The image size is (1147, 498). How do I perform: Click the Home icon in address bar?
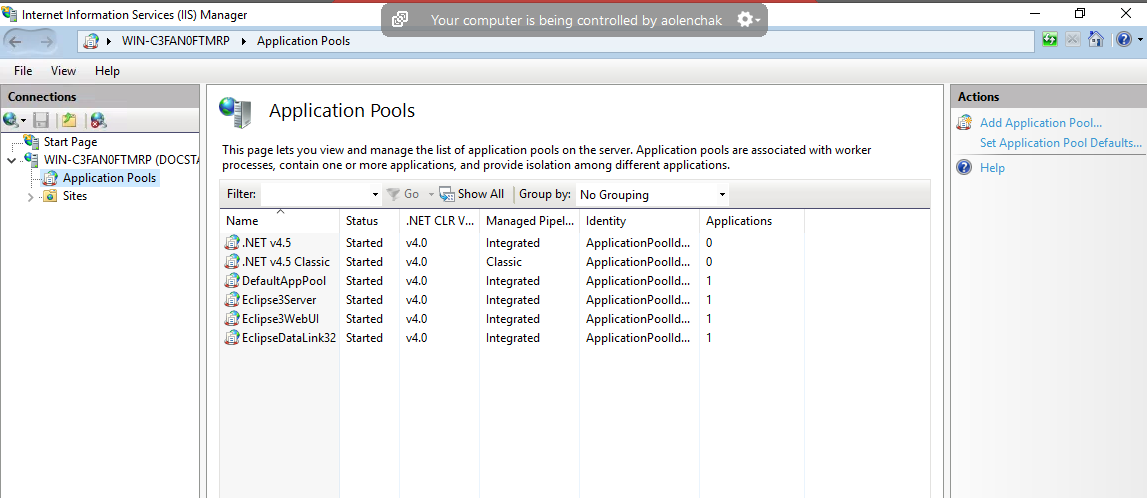[x=1095, y=40]
